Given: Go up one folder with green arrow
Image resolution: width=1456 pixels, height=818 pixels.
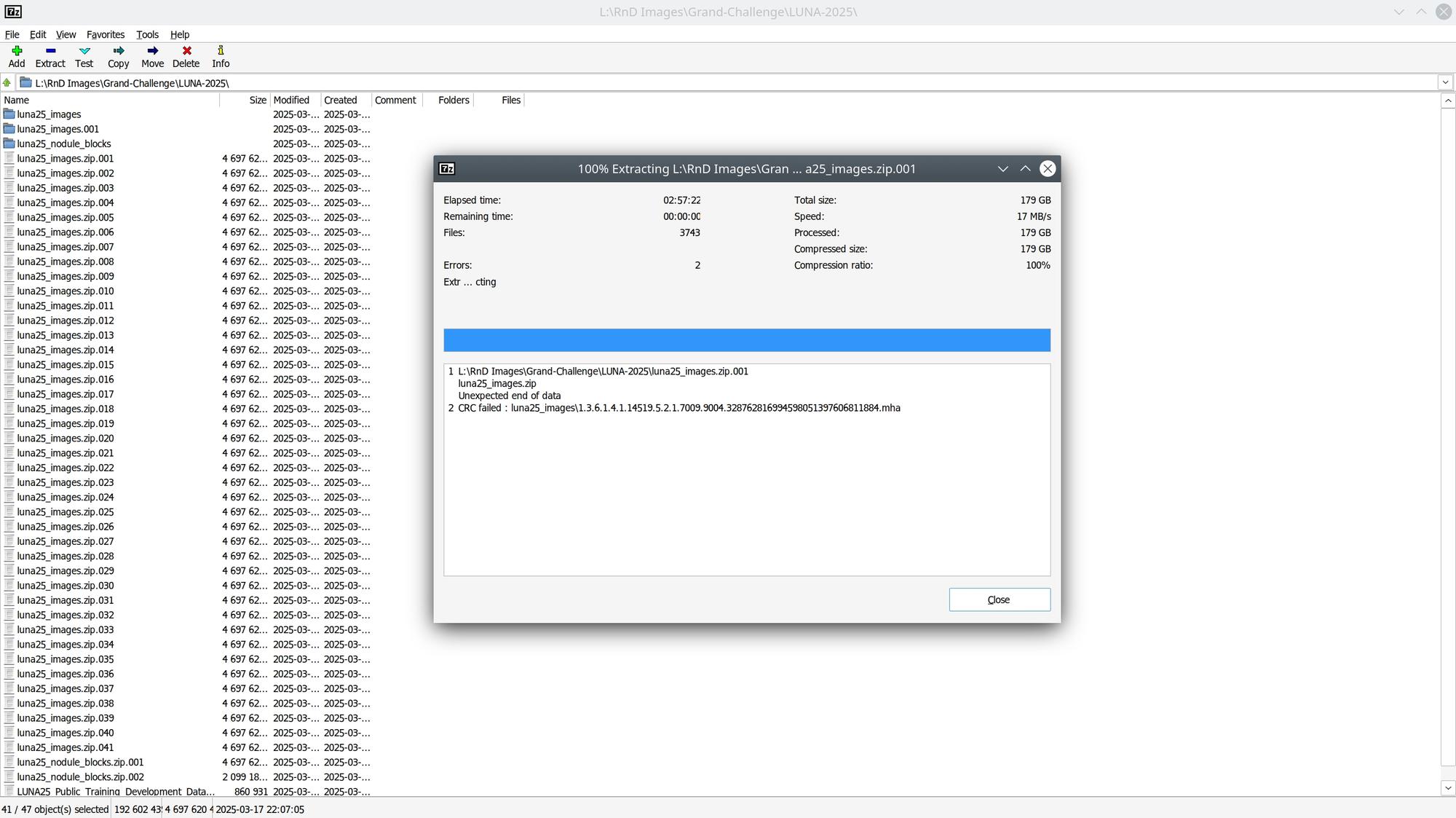Looking at the screenshot, I should point(7,83).
